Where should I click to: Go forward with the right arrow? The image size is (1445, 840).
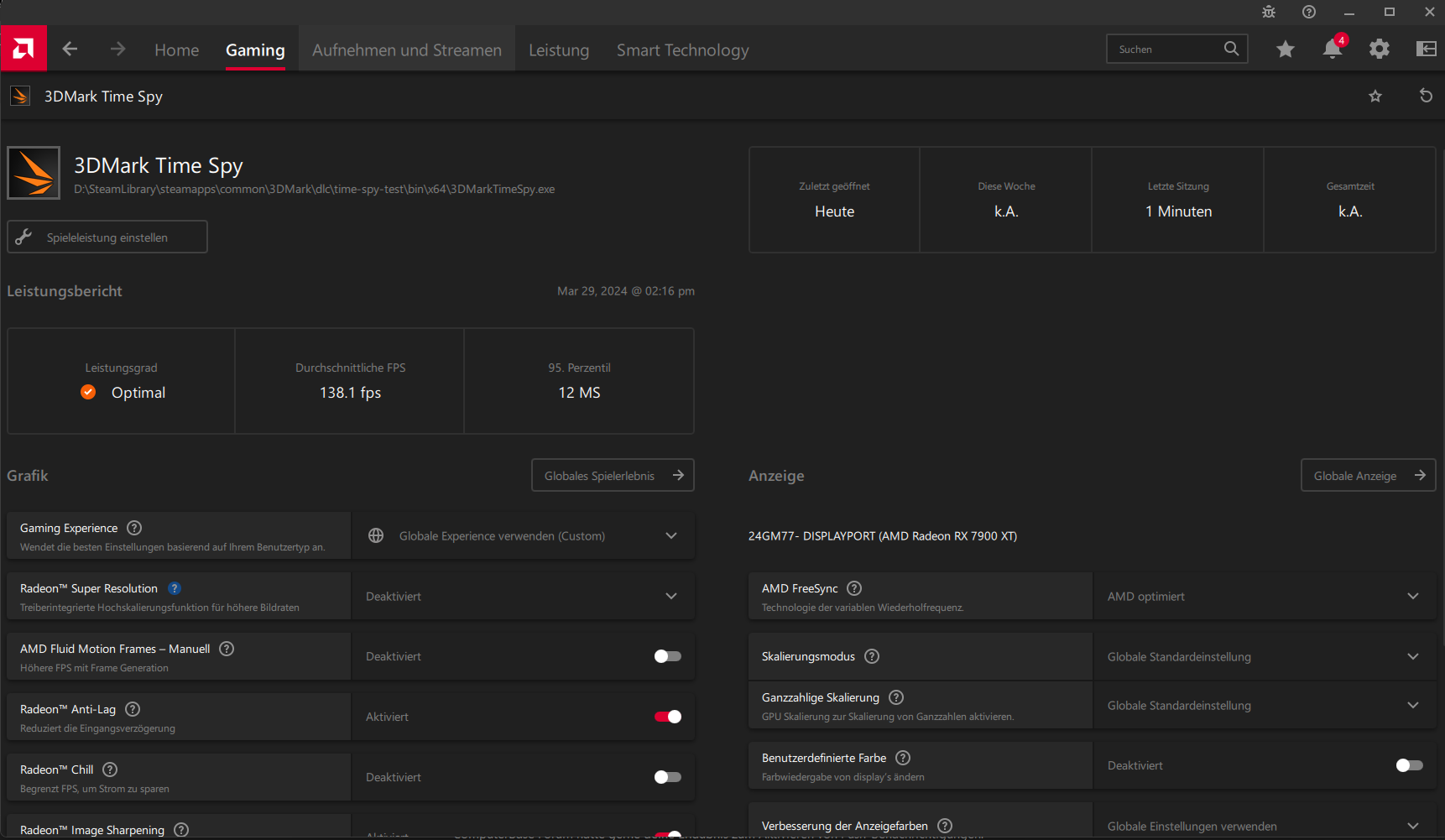(117, 50)
